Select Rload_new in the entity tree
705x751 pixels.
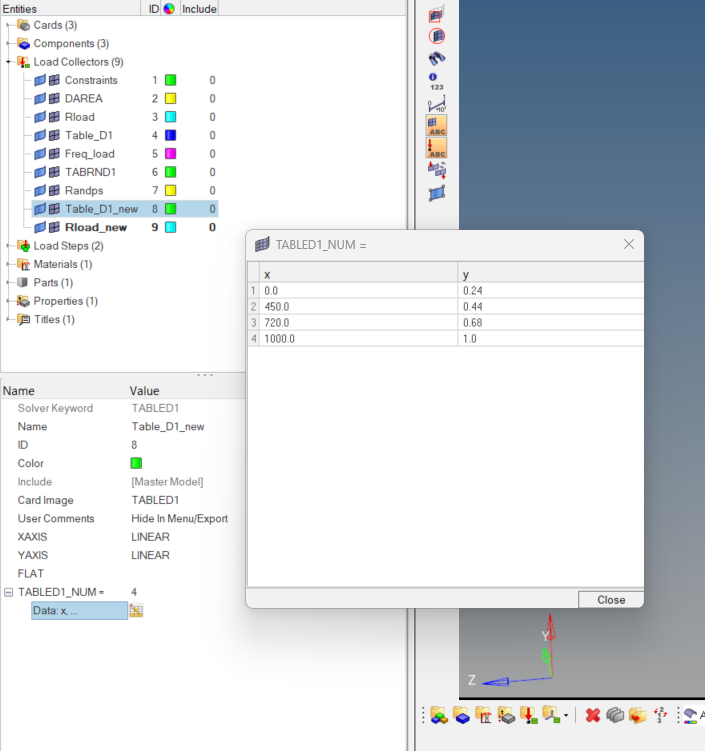point(96,227)
